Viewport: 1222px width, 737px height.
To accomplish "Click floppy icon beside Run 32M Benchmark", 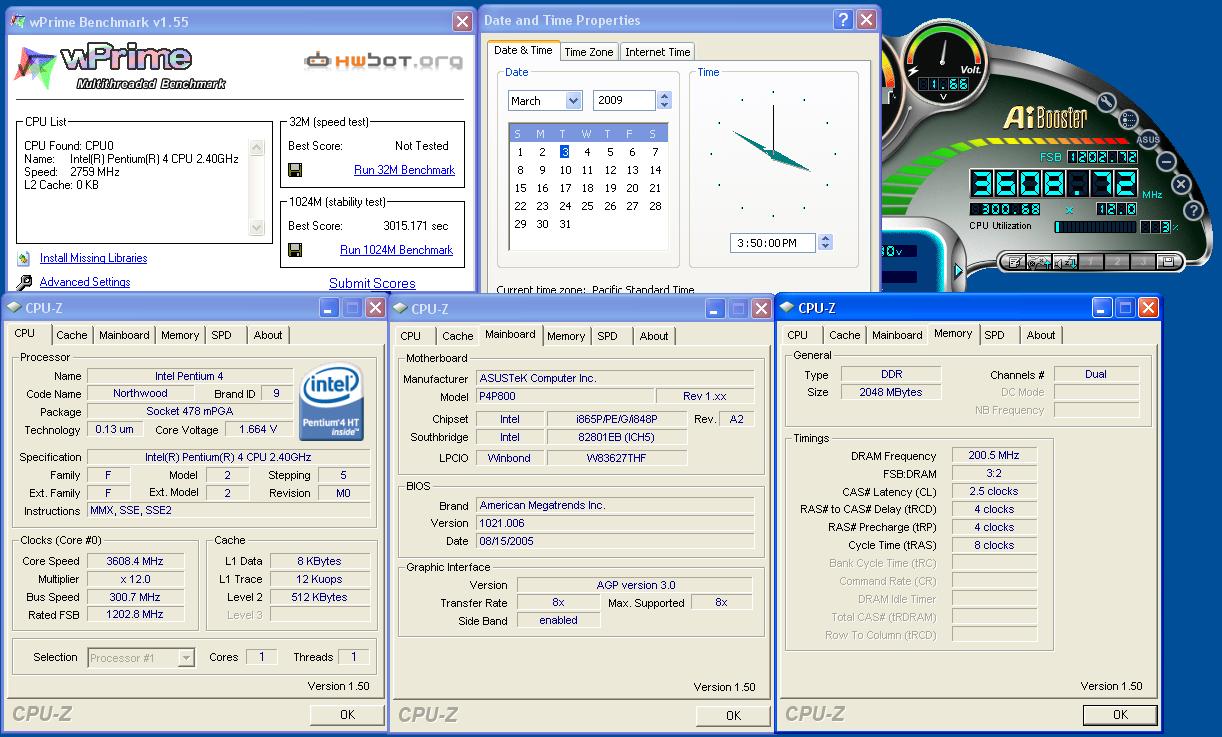I will (295, 170).
